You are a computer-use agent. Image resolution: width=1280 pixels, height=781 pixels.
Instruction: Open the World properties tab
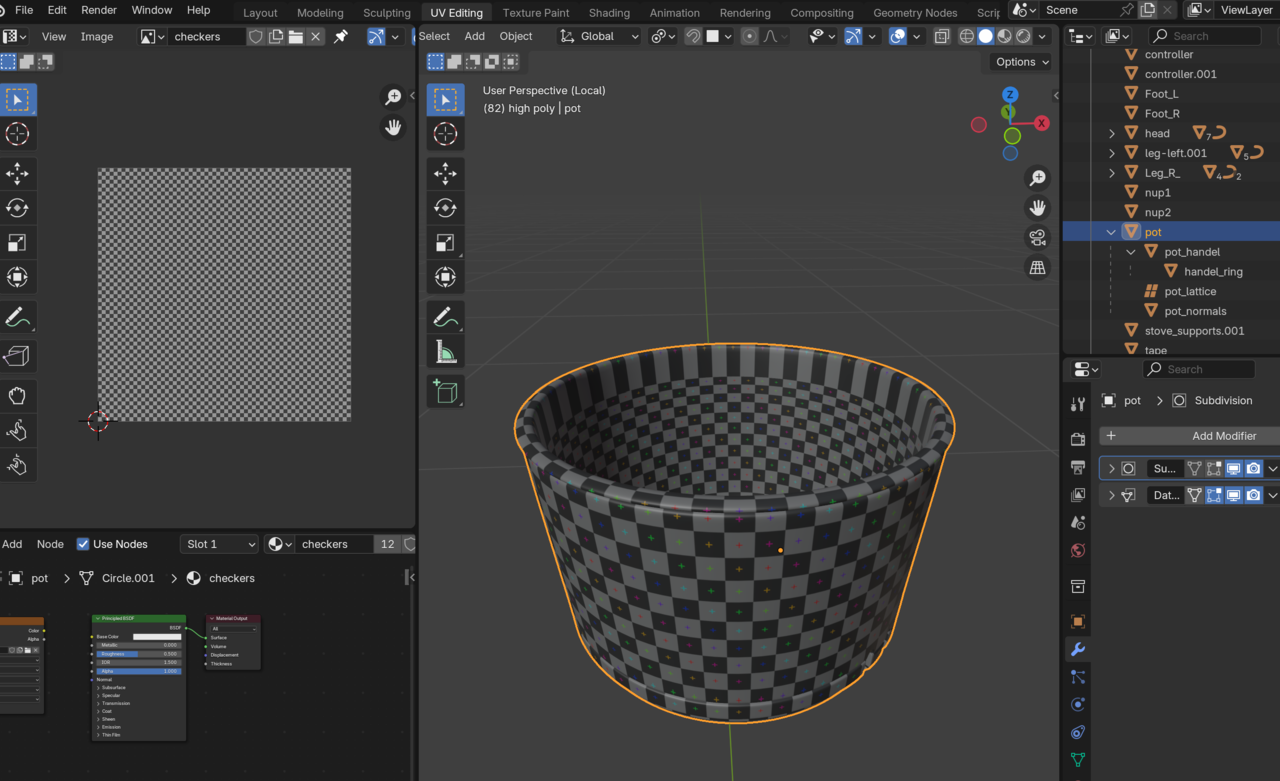click(x=1078, y=551)
